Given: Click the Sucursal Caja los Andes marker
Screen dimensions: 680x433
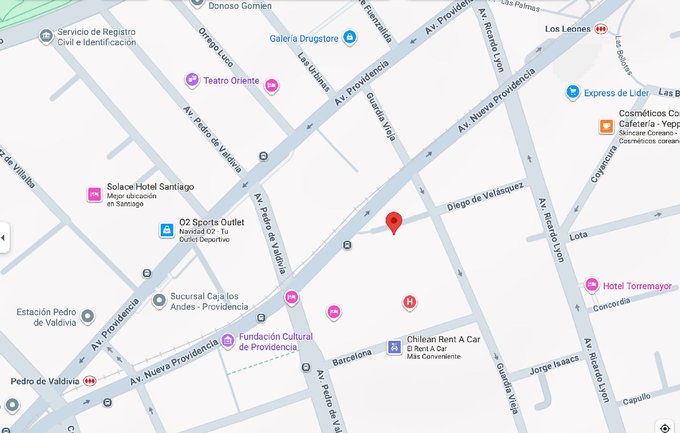Looking at the screenshot, I should (x=159, y=300).
